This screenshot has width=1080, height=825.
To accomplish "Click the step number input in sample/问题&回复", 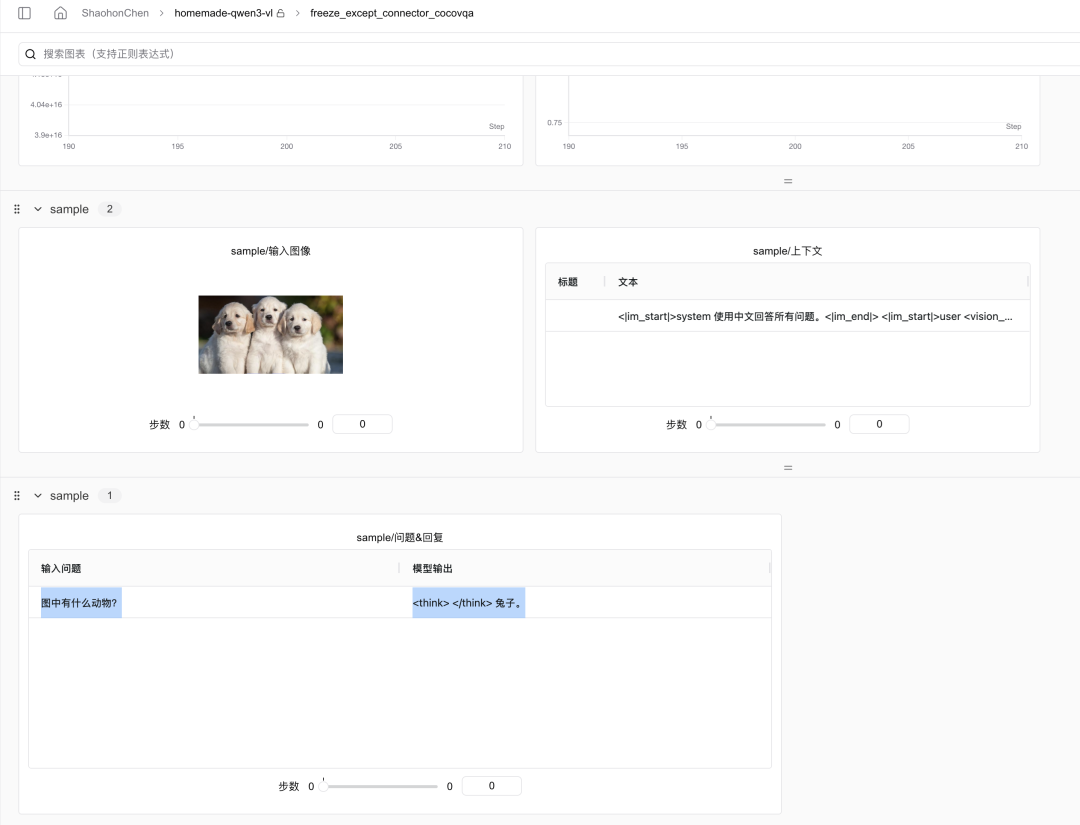I will click(491, 786).
